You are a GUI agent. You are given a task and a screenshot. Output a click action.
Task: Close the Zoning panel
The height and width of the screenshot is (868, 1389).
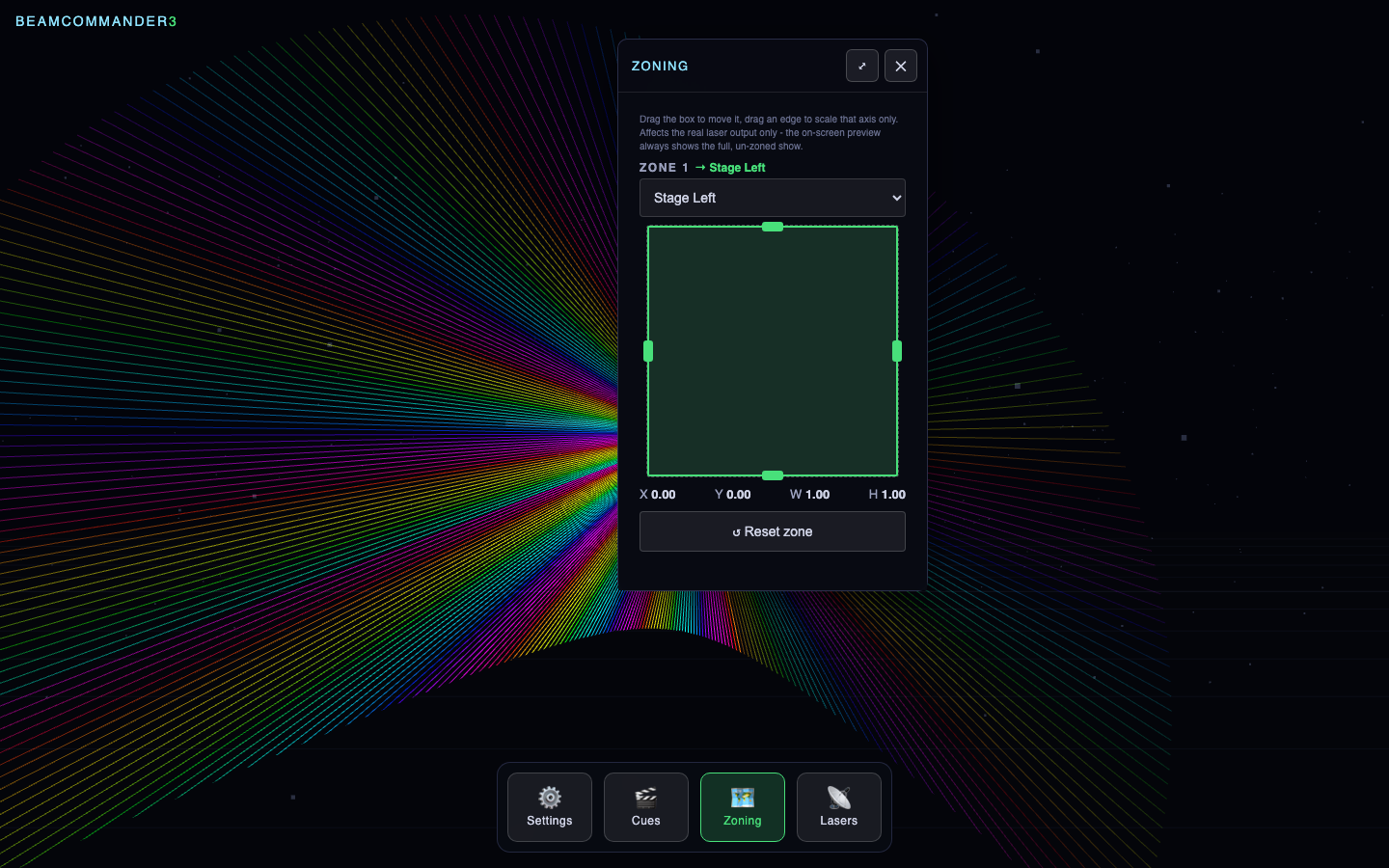click(x=901, y=66)
